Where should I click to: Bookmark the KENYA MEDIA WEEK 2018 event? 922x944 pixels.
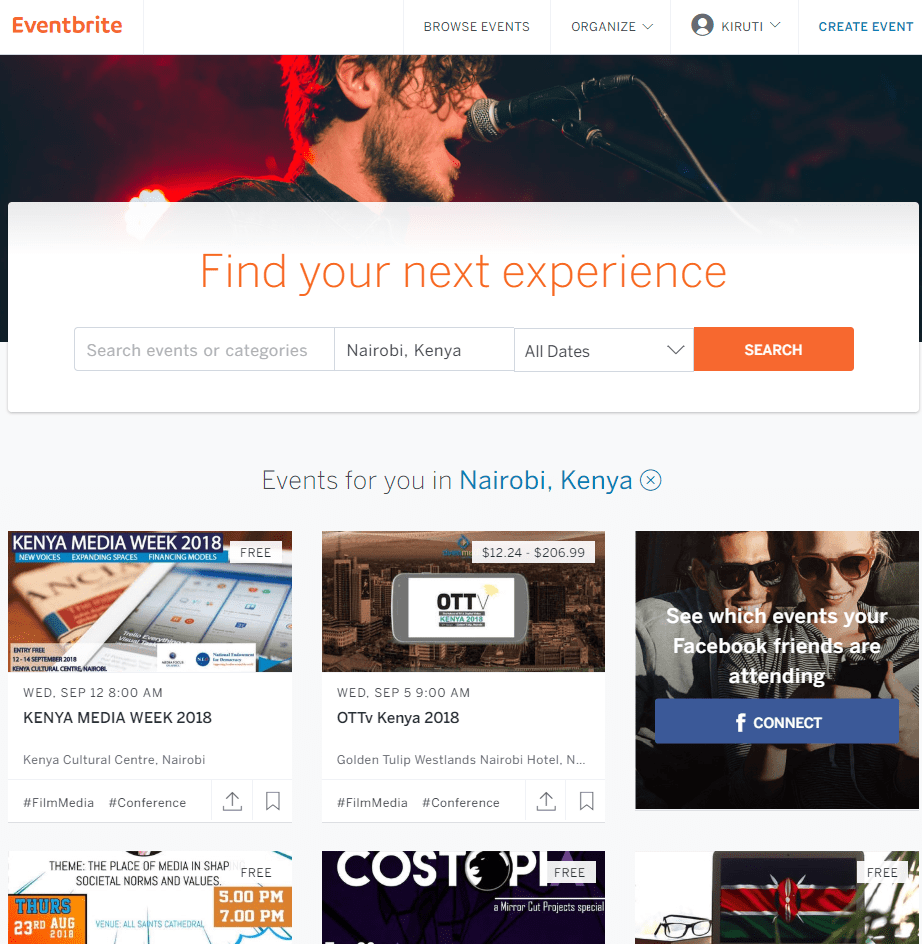click(273, 801)
